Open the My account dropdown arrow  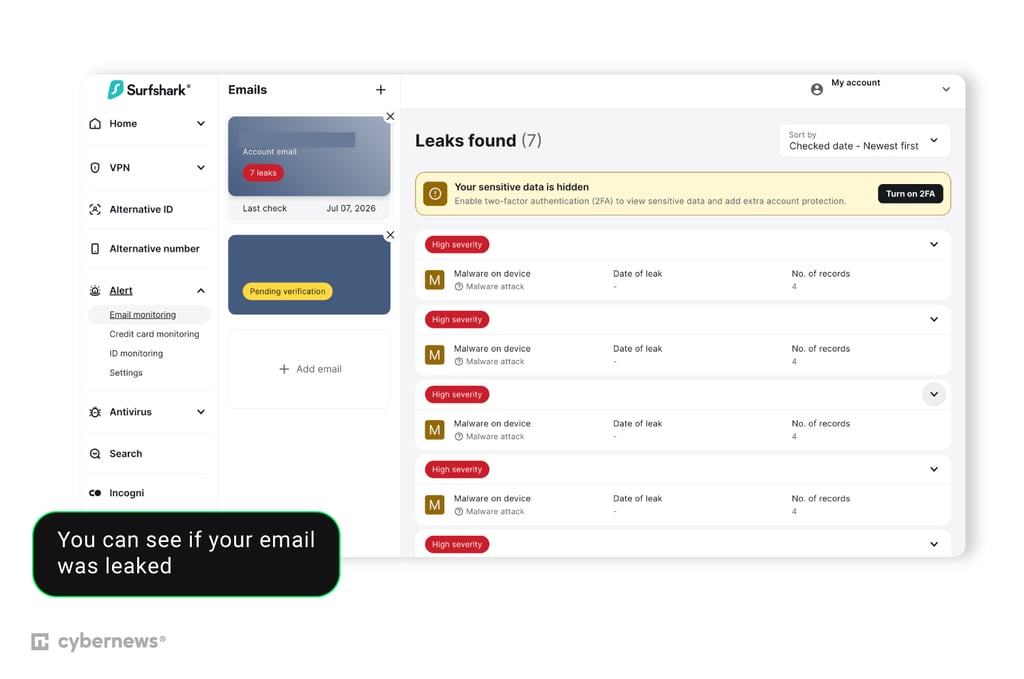point(946,89)
